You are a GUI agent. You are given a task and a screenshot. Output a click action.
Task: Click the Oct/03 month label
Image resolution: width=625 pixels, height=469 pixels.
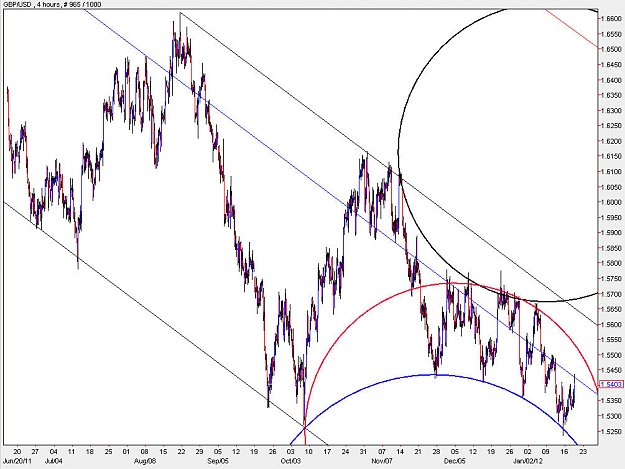[291, 461]
